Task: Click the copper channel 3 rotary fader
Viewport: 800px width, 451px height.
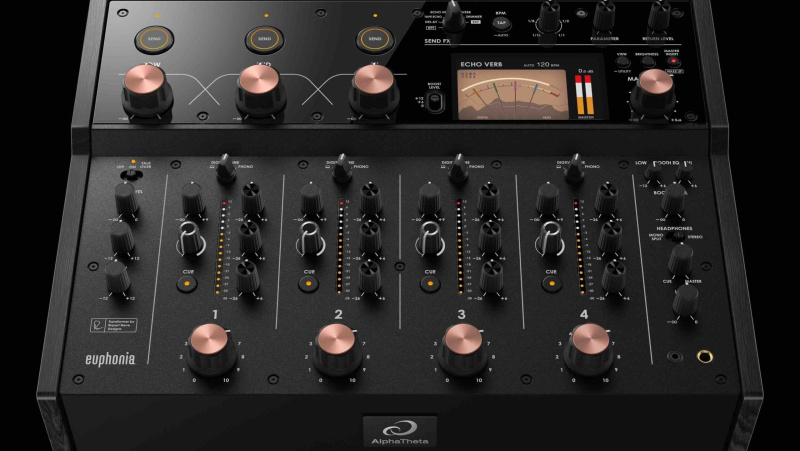Action: [463, 349]
